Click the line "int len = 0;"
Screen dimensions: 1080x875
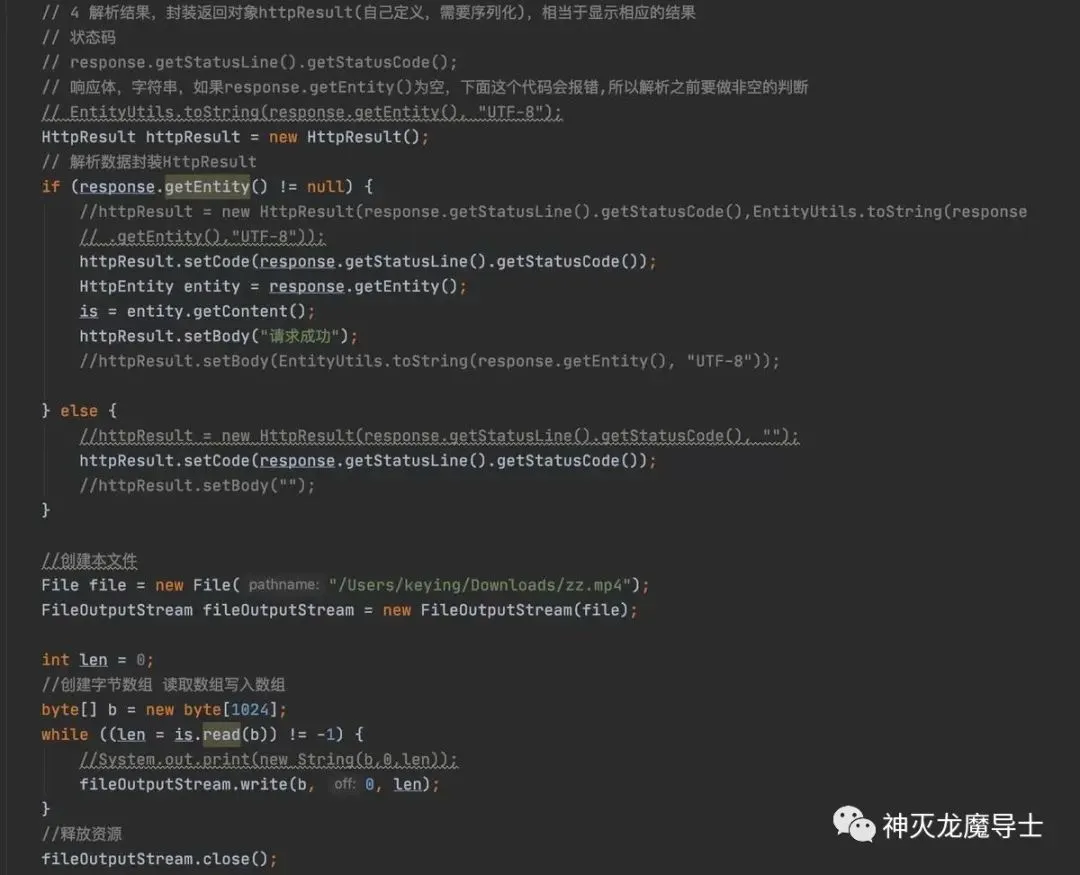point(97,659)
